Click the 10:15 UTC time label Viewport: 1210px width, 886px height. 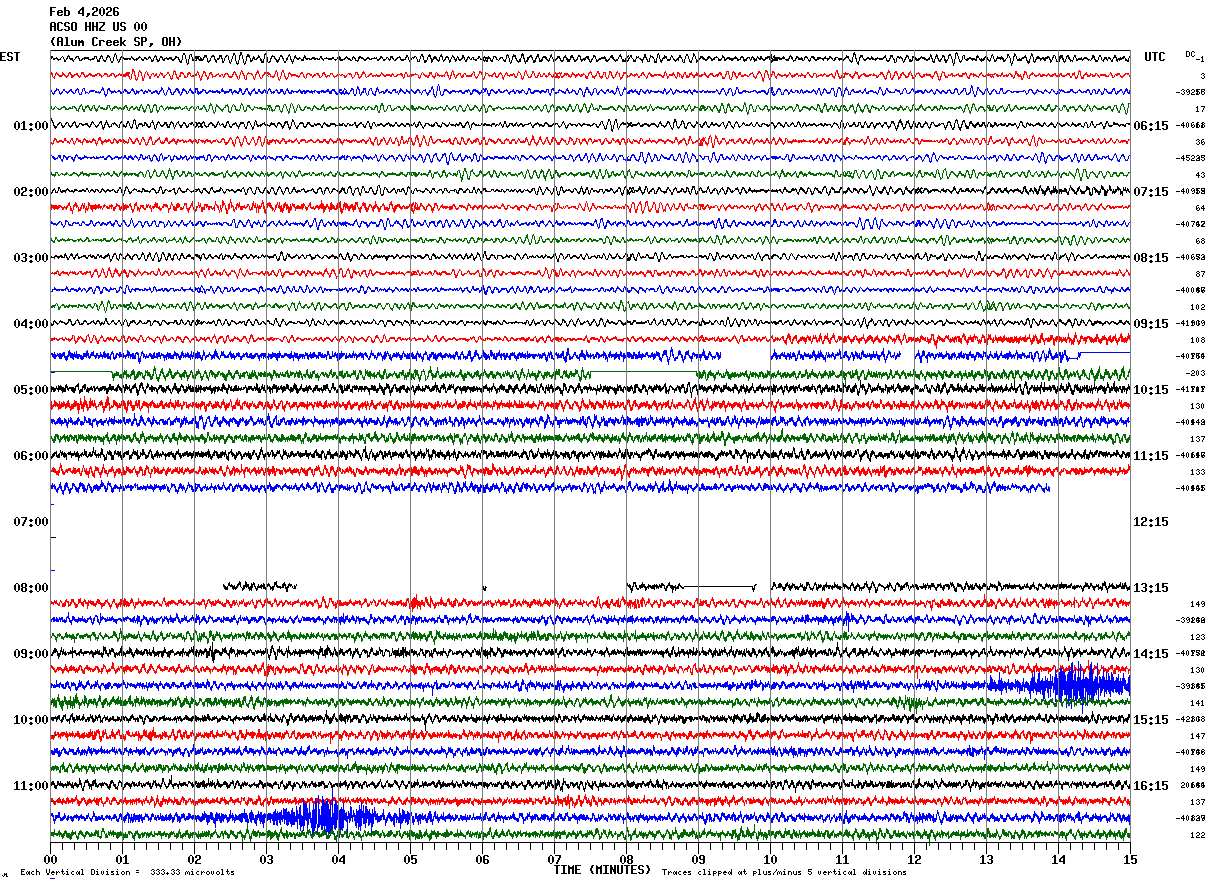(1151, 390)
